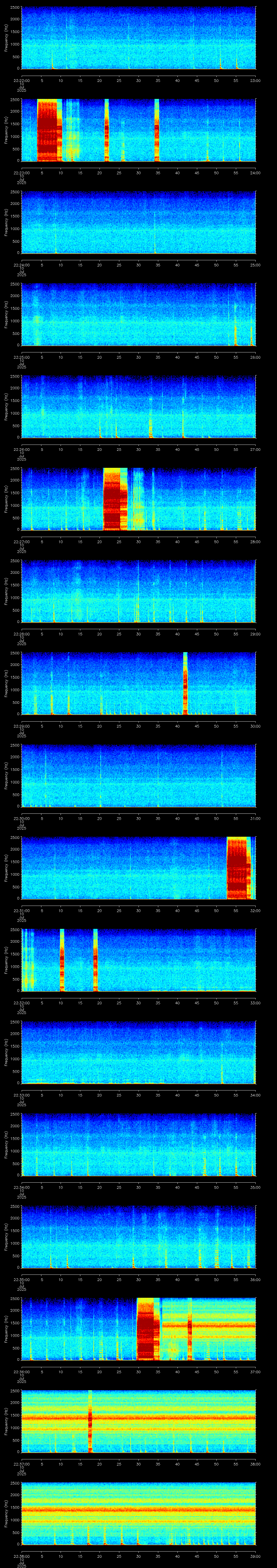277x1568 pixels.
Task: Select the spectrogram panel starting at 22:35:00
Action: (x=138, y=1237)
